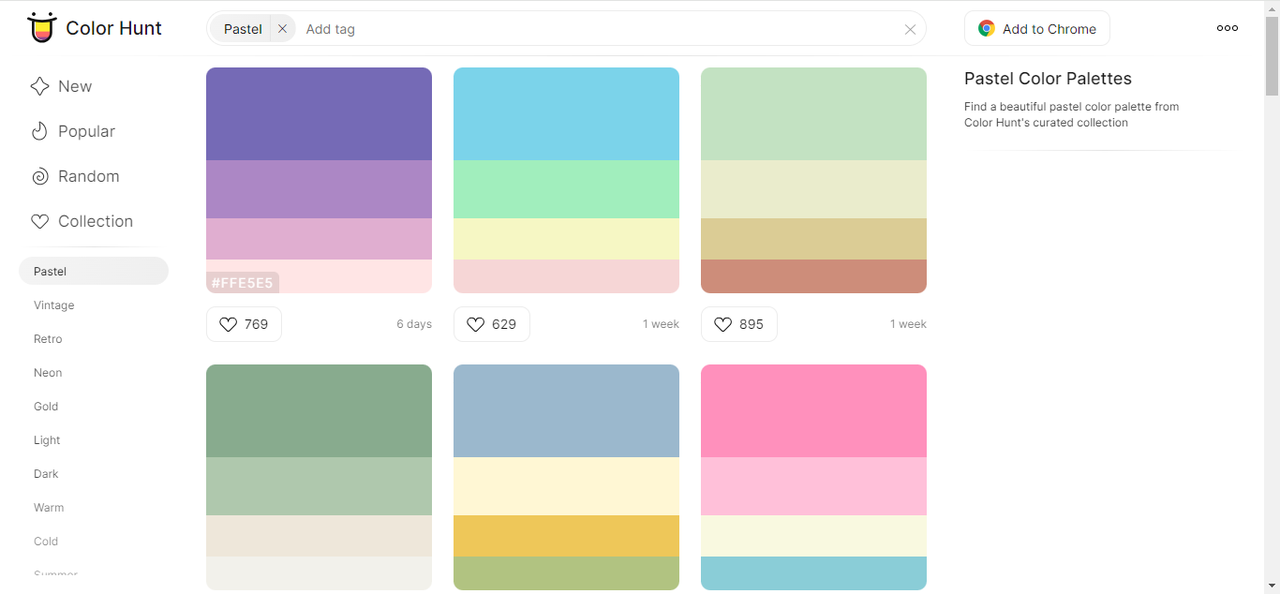Open the Popular palettes section

point(73,132)
